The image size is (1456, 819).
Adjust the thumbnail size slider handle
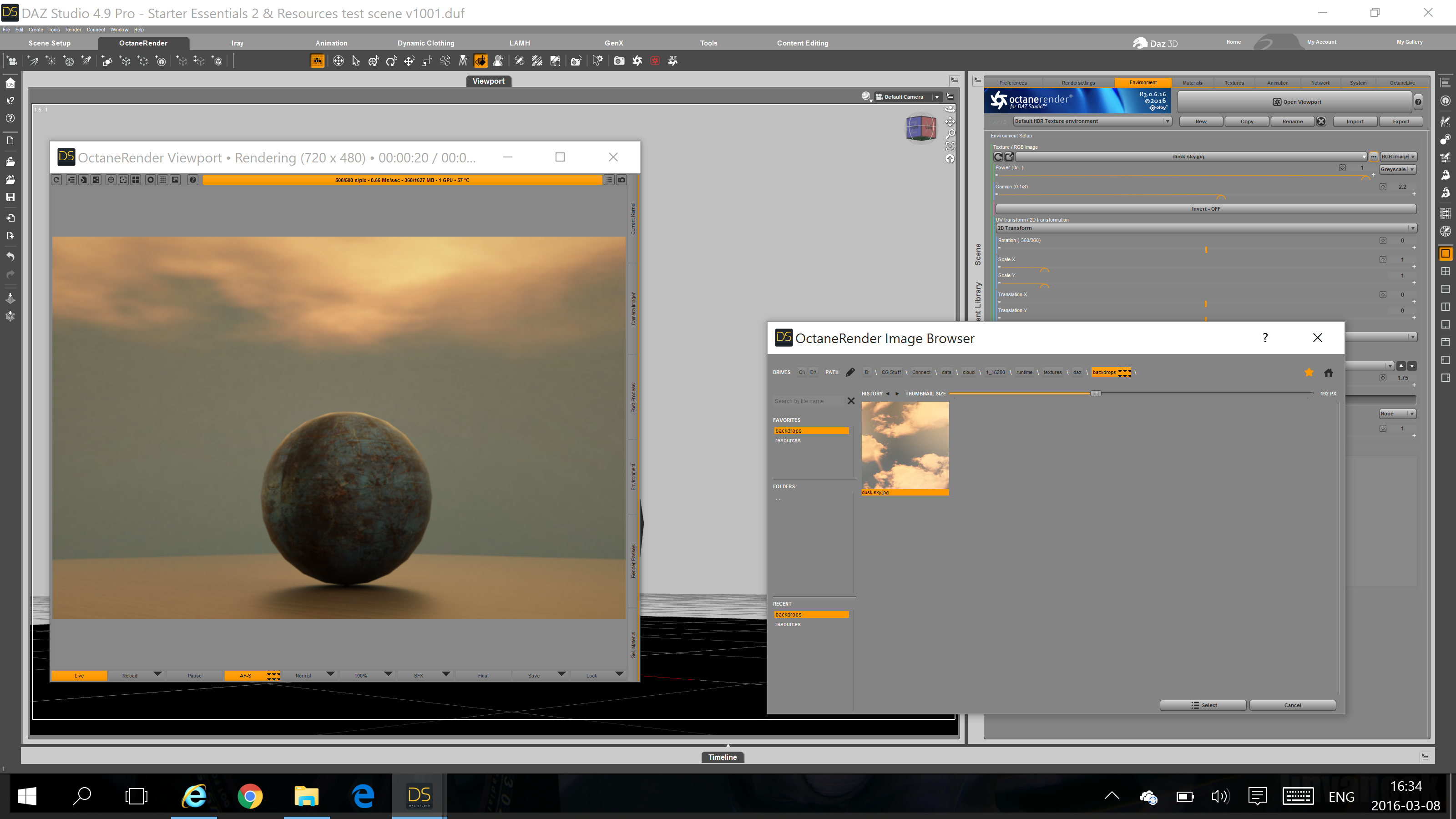click(x=1095, y=394)
